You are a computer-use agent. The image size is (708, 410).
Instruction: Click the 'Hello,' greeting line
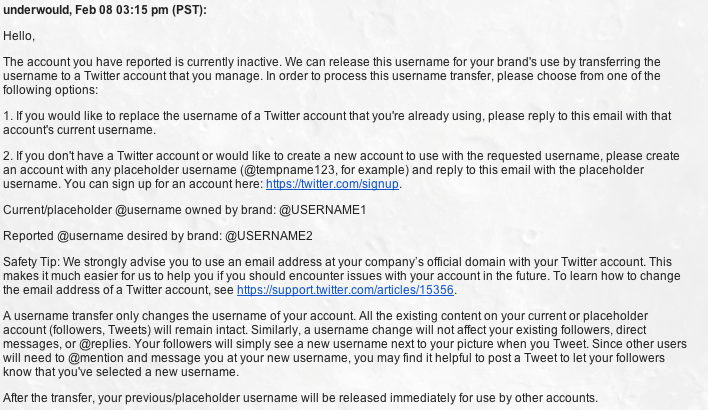click(x=19, y=36)
